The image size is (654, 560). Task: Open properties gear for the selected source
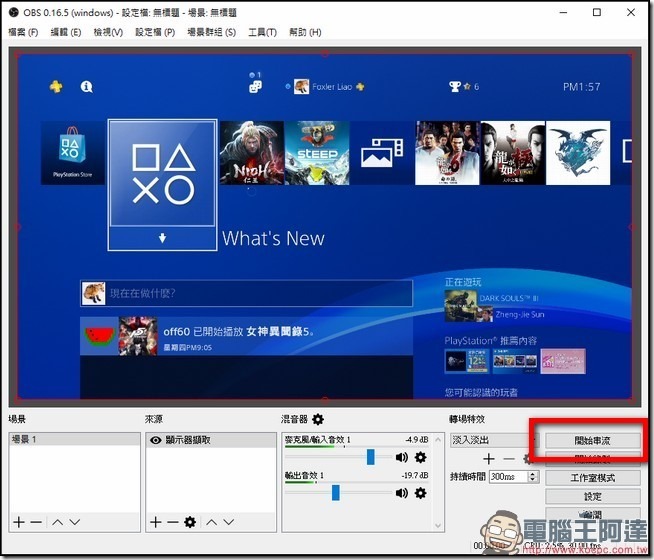click(190, 522)
